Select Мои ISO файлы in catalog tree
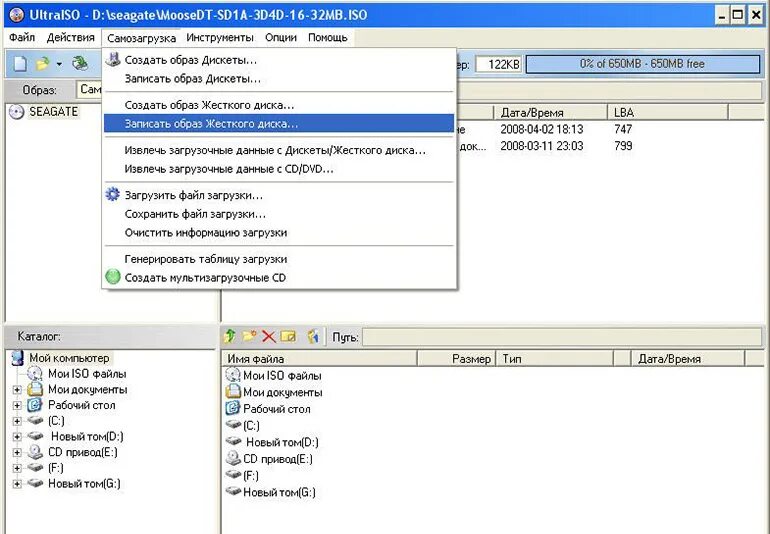Image resolution: width=770 pixels, height=534 pixels. coord(87,374)
